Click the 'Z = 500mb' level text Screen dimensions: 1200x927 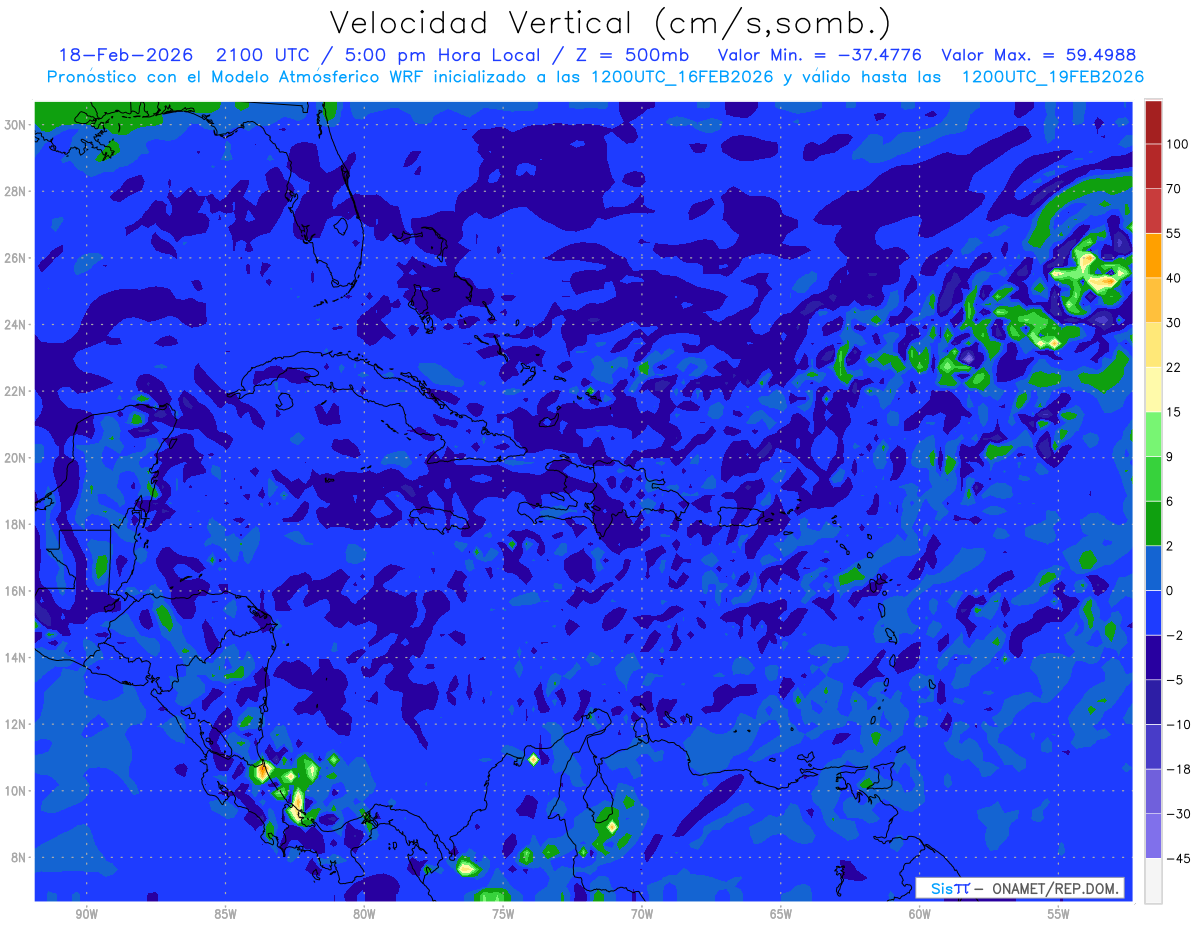tap(632, 55)
